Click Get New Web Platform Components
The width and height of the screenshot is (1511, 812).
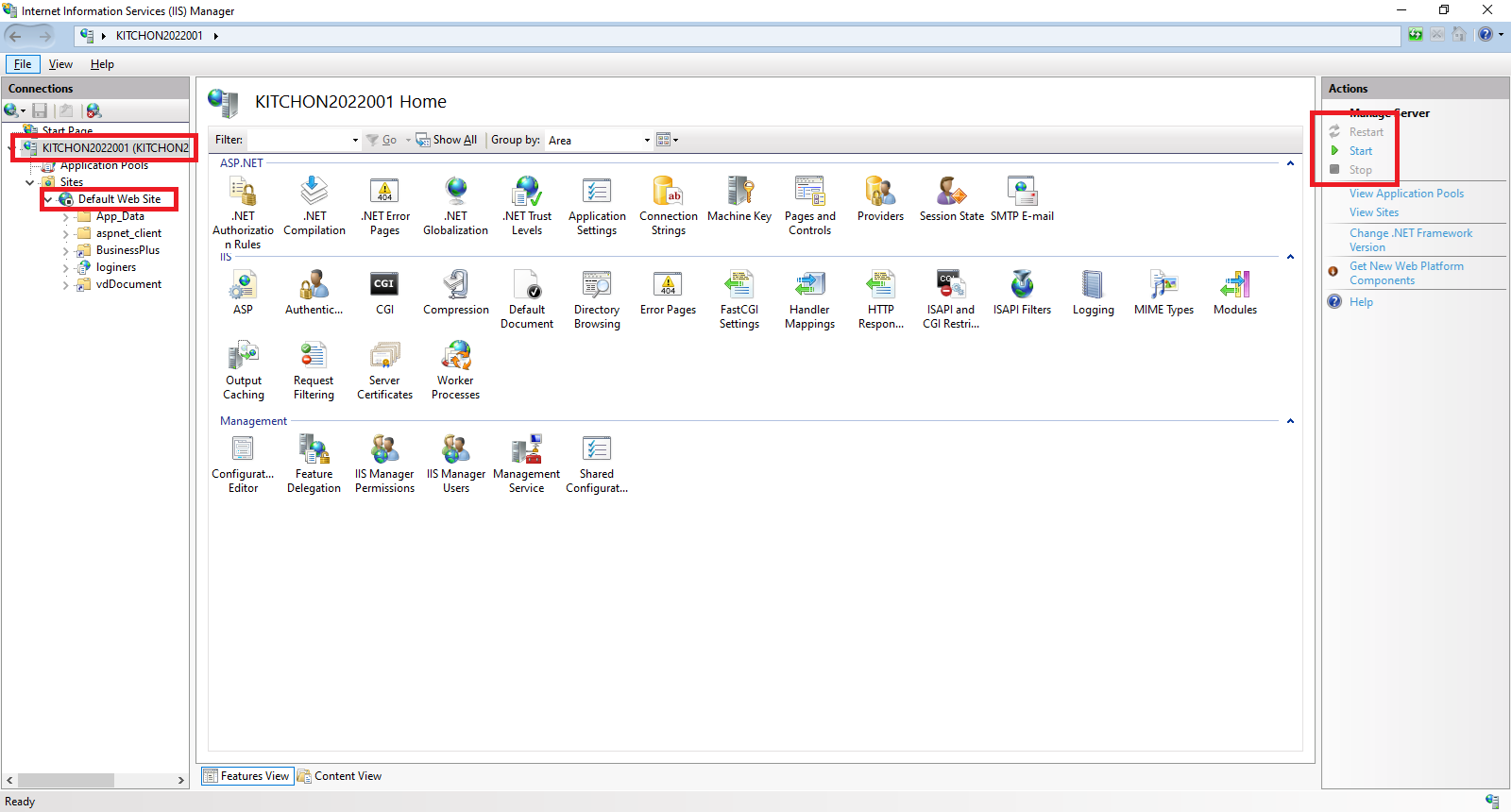(1406, 273)
